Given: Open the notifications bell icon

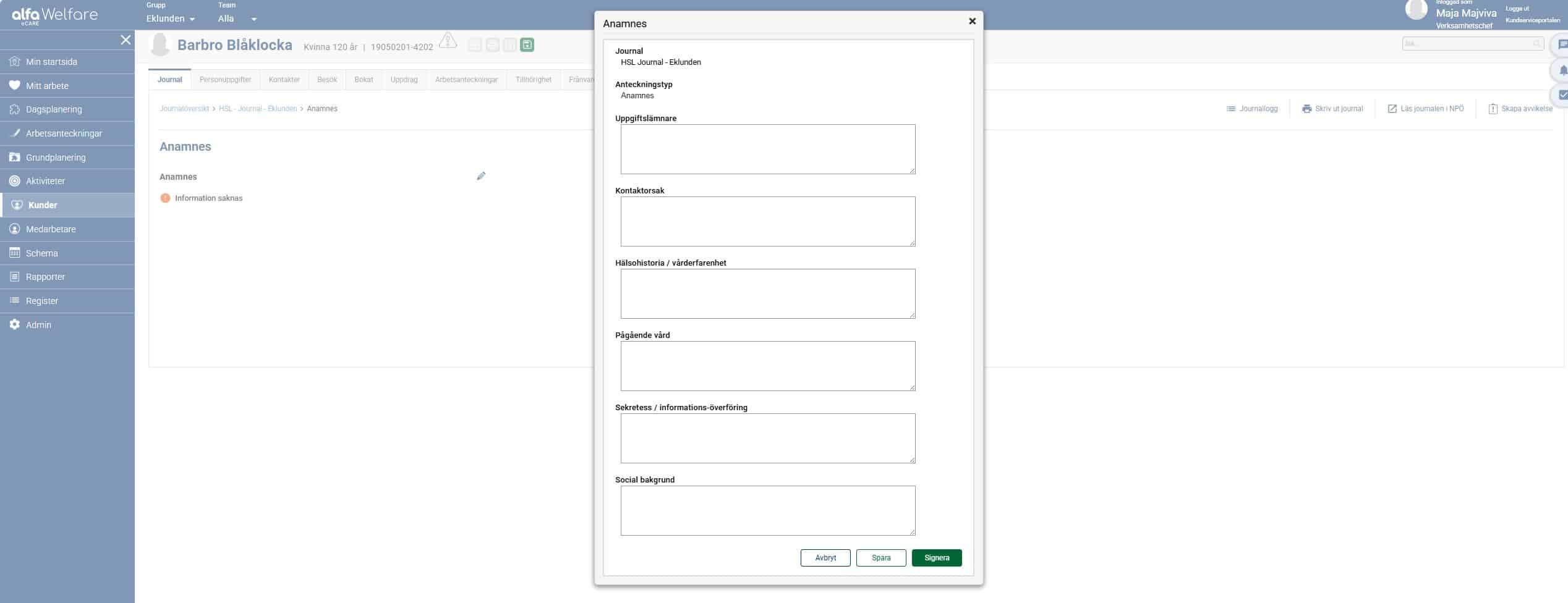Looking at the screenshot, I should tap(1562, 70).
